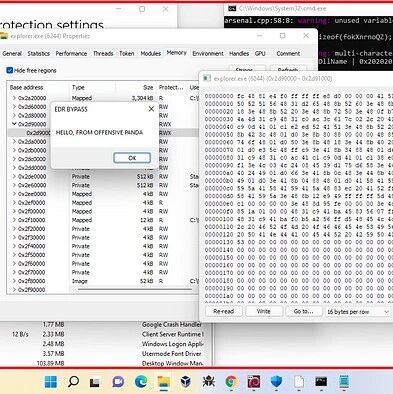Open VirtualBox cube icon in taskbar

point(186,382)
